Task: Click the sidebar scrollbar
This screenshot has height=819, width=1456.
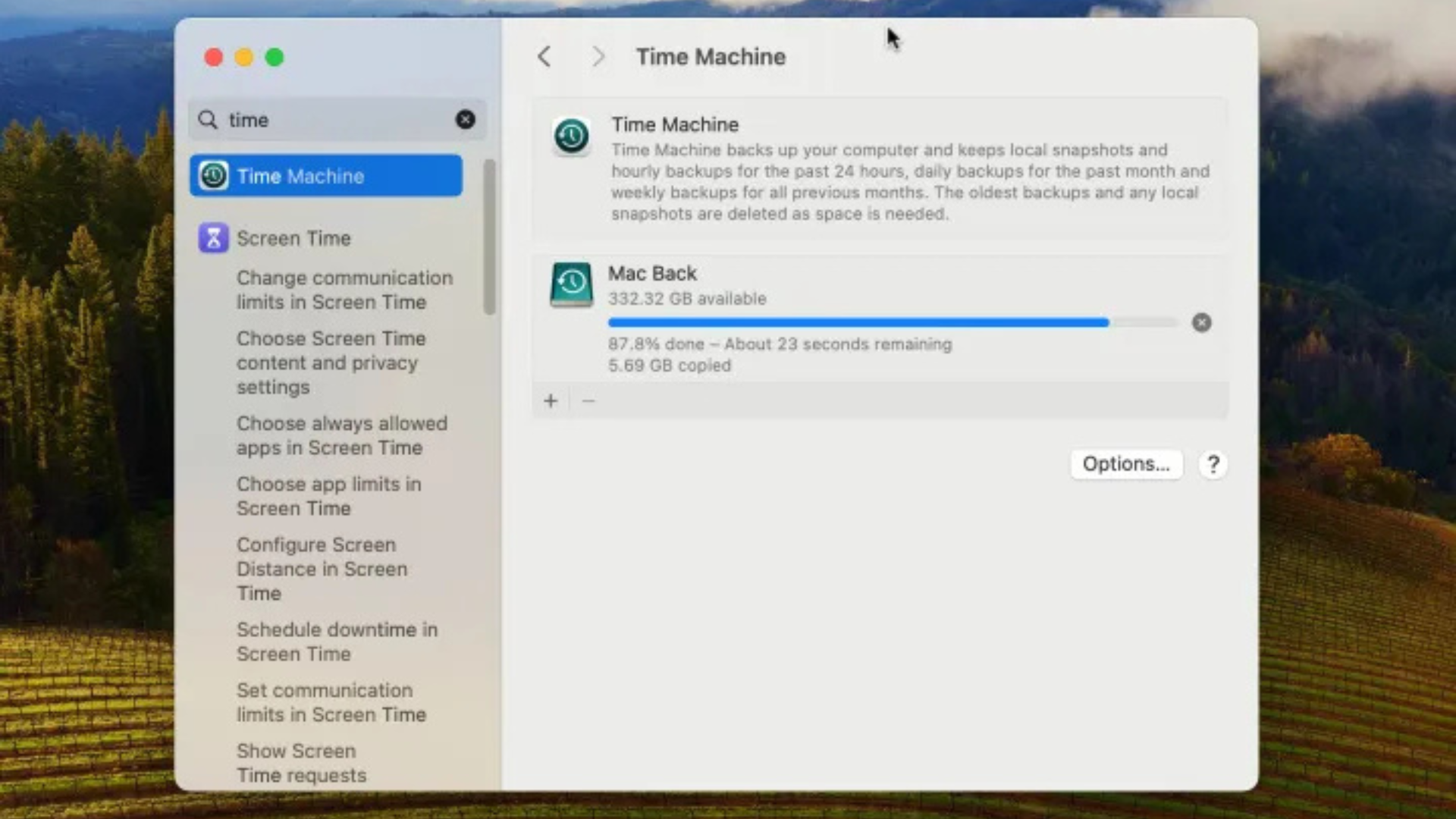Action: [489, 237]
